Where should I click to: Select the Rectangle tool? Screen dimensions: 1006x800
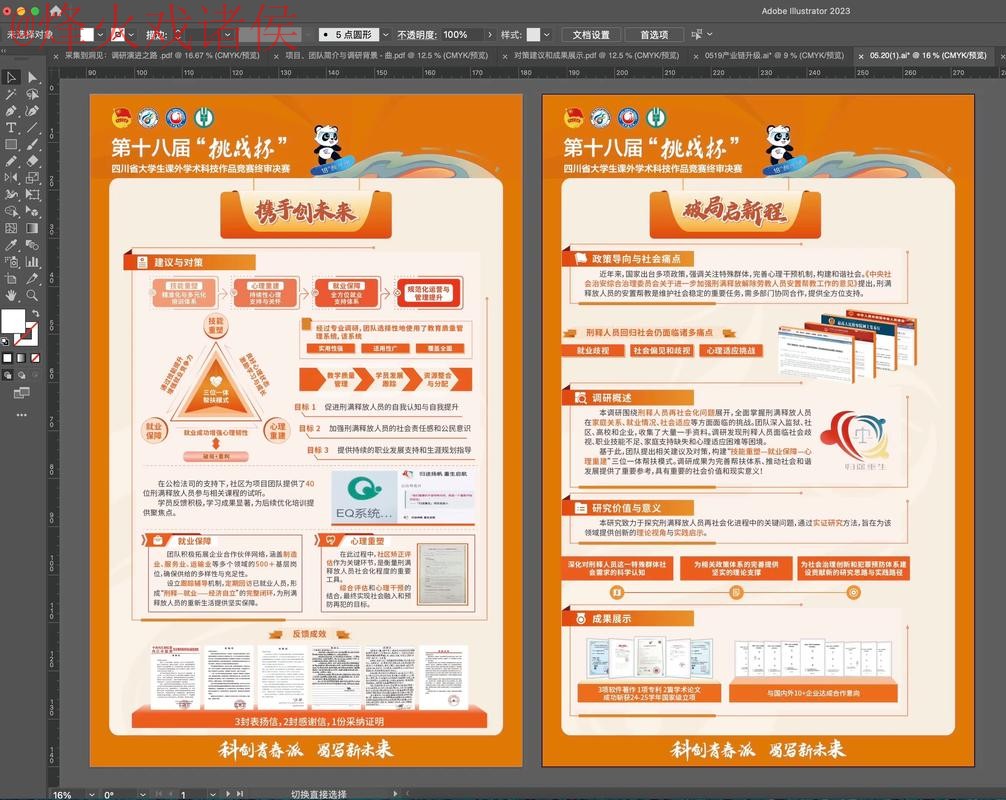pyautogui.click(x=11, y=145)
